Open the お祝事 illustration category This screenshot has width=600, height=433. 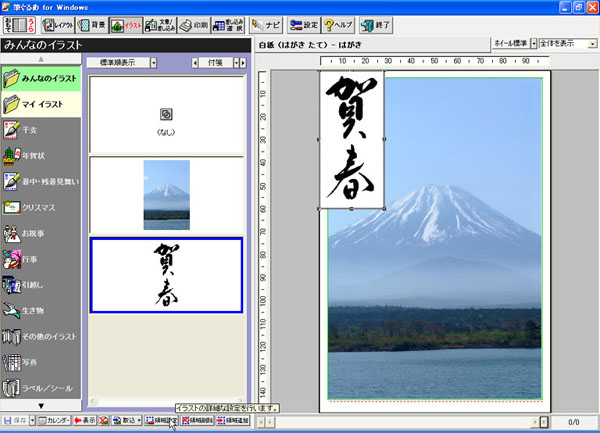click(x=41, y=233)
